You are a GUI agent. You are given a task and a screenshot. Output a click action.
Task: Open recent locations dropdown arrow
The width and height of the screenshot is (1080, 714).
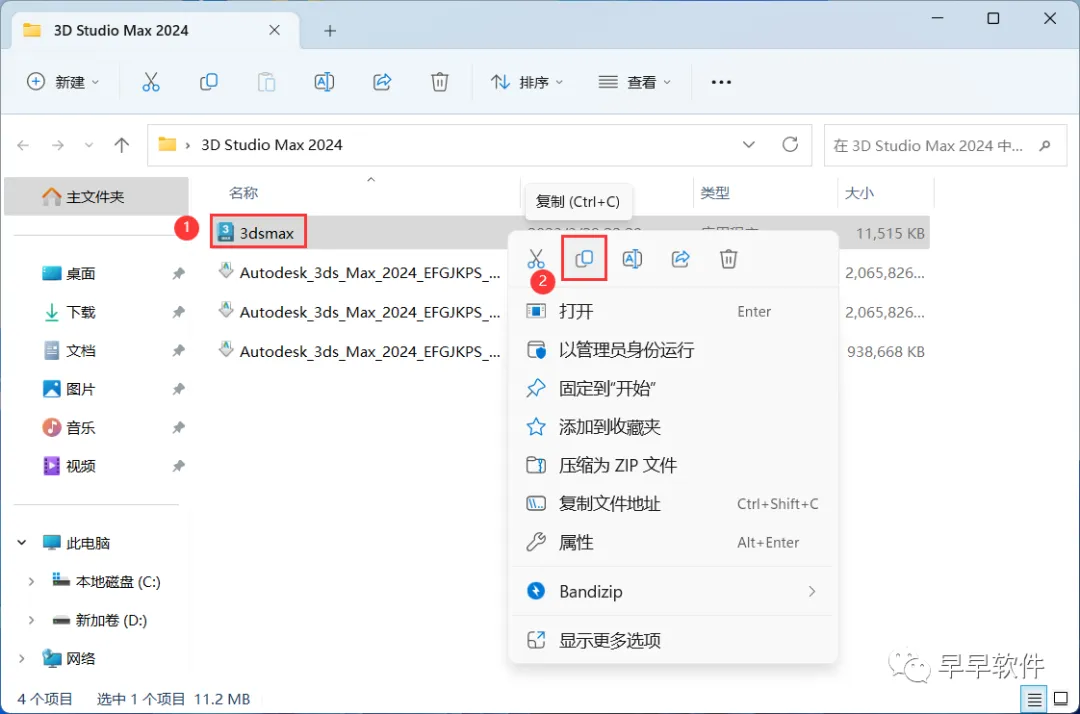tap(89, 145)
